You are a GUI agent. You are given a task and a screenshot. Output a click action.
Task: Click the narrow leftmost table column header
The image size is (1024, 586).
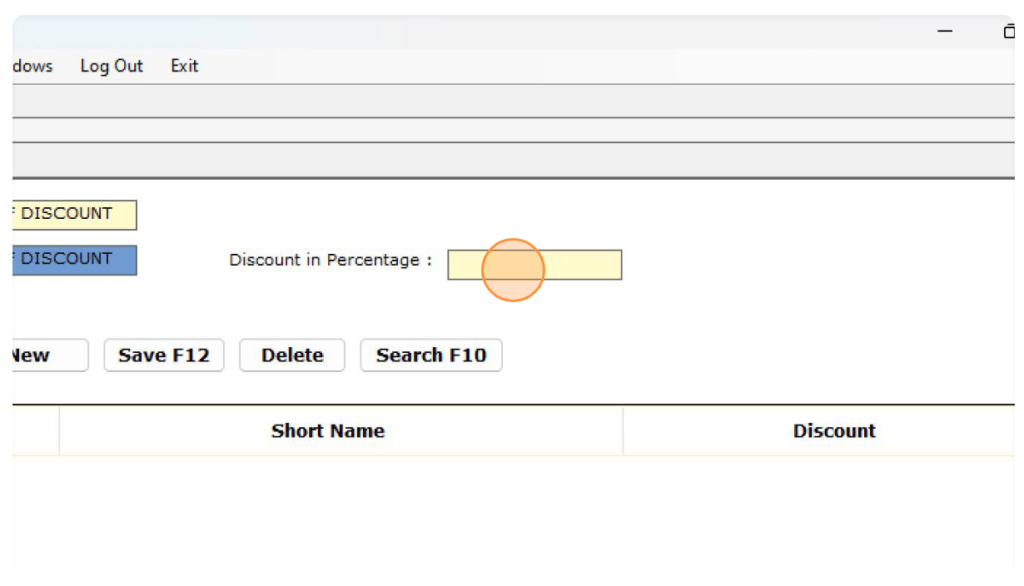tap(36, 431)
